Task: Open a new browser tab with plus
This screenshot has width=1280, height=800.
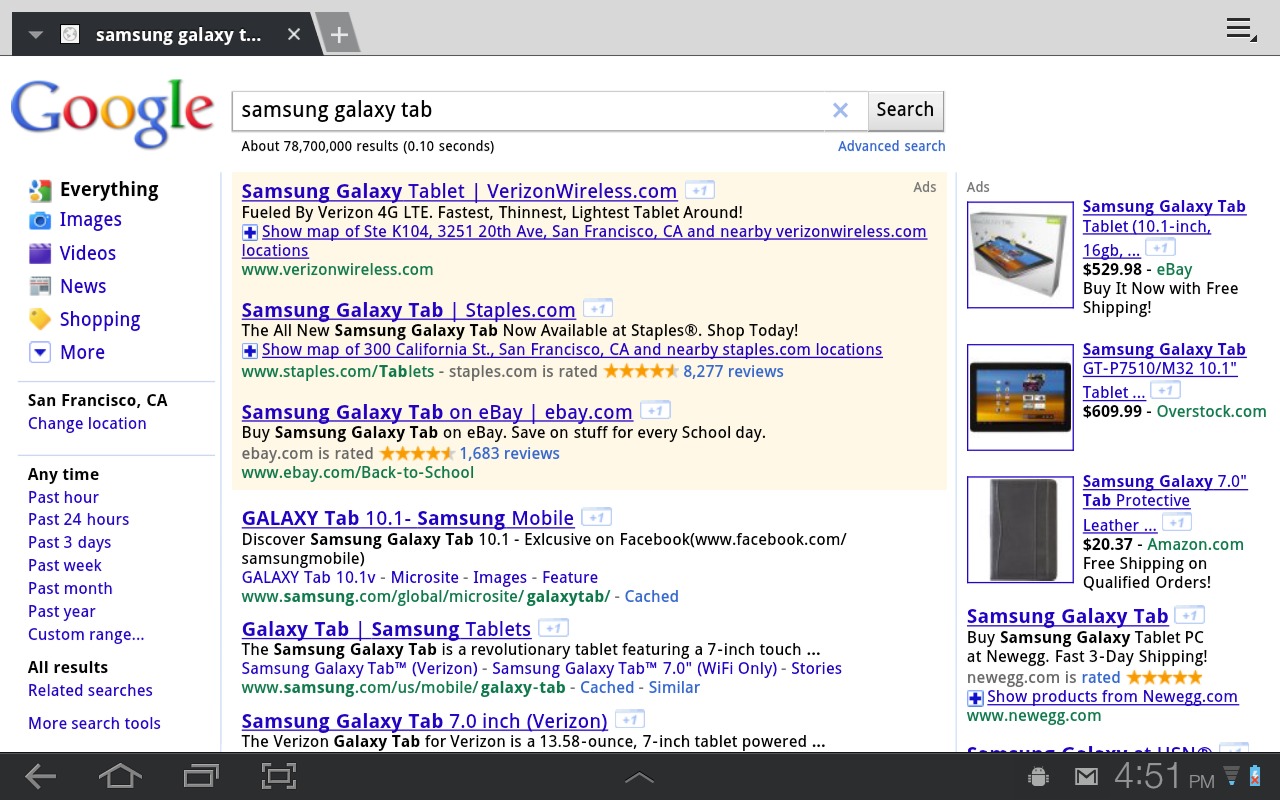Action: (339, 35)
